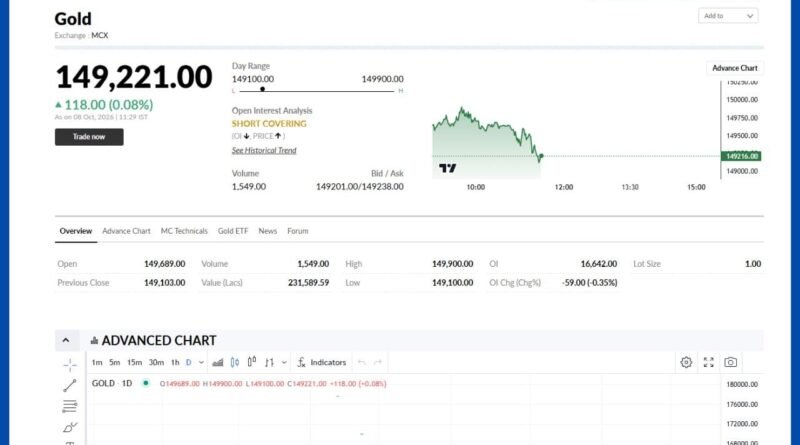Switch to candlestick chart style

235,362
